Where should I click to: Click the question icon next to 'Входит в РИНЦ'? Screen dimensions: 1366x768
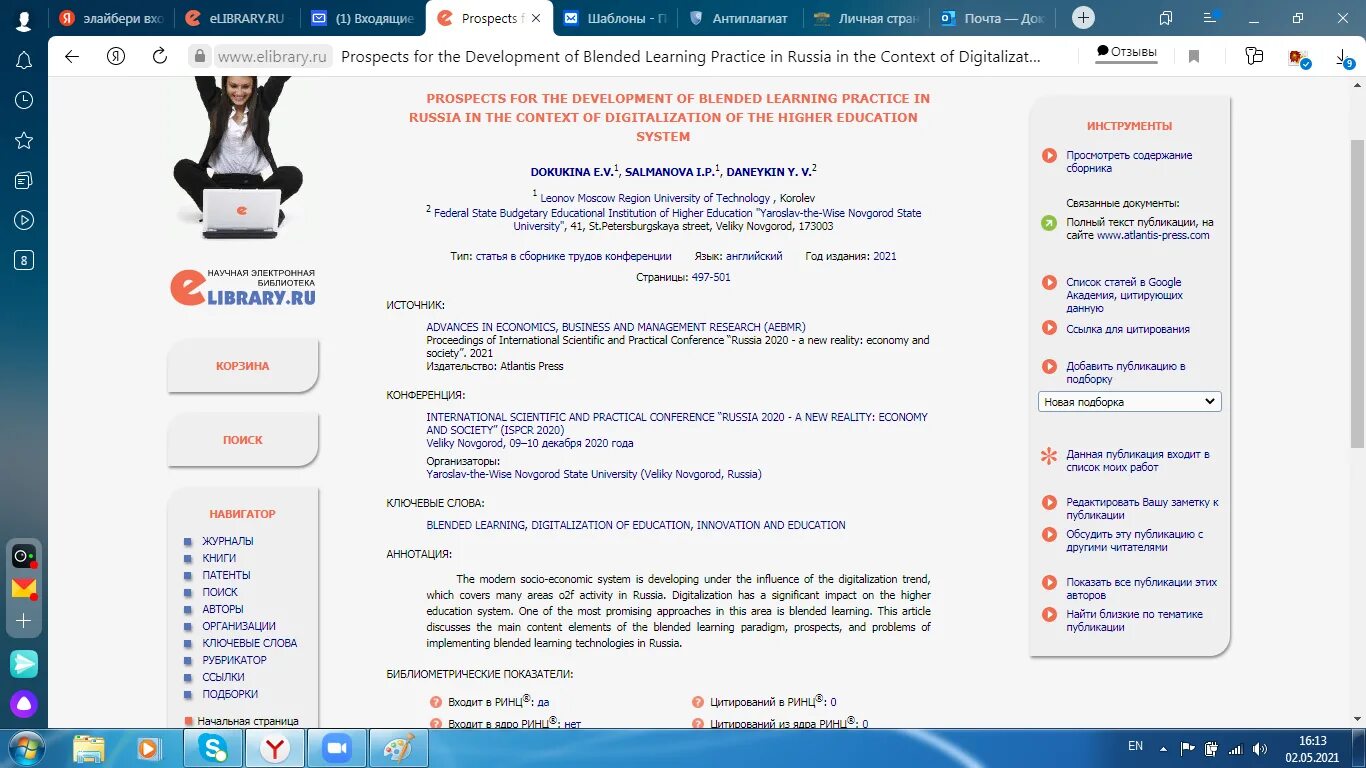(436, 702)
